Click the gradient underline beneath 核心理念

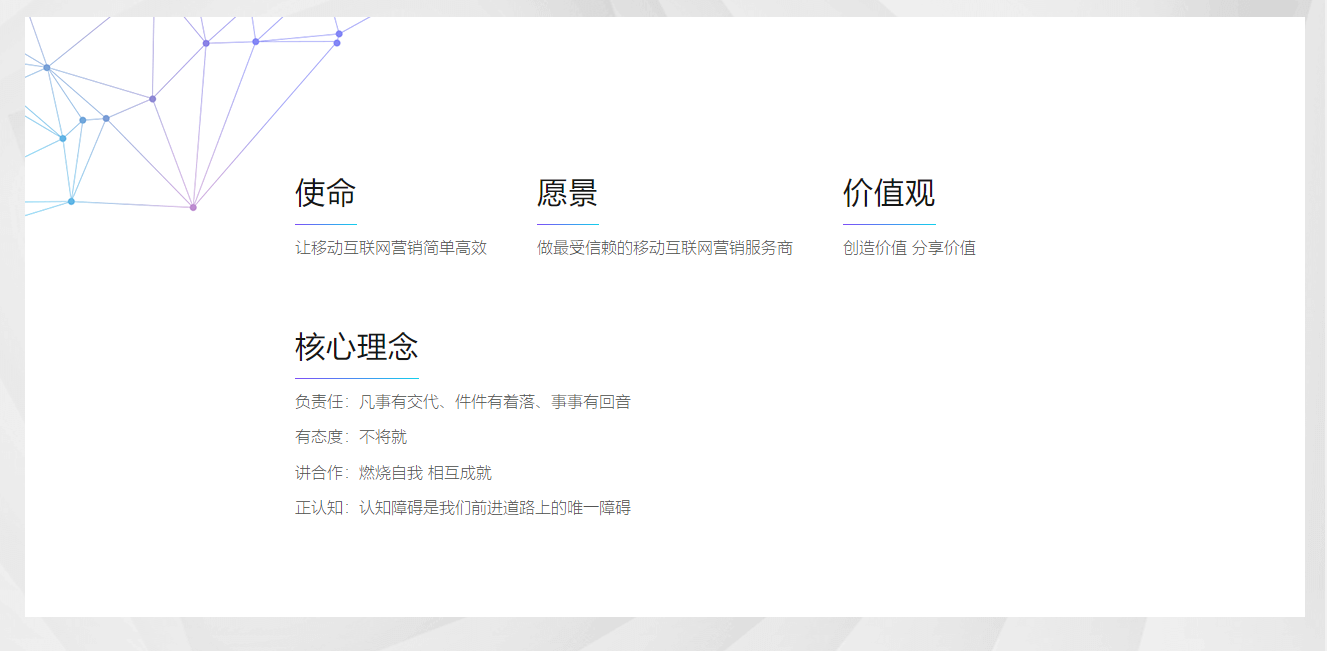[x=356, y=379]
